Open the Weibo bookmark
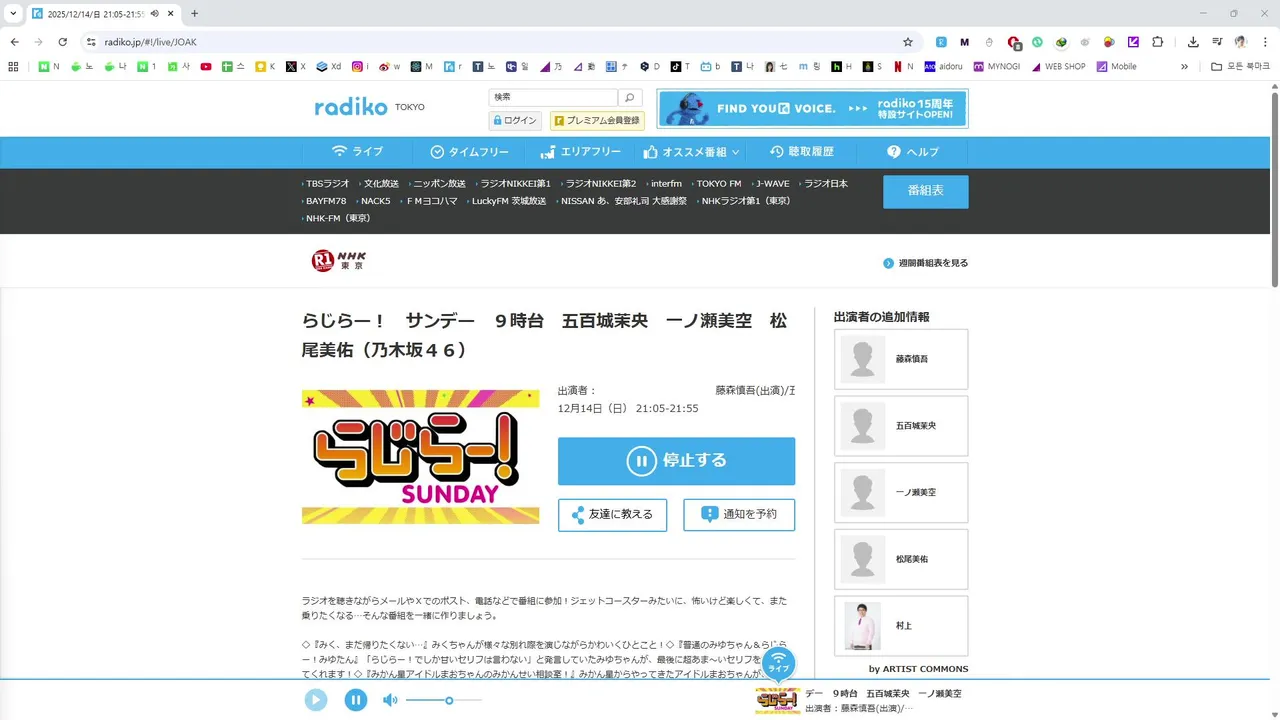This screenshot has width=1280, height=720. pos(390,67)
